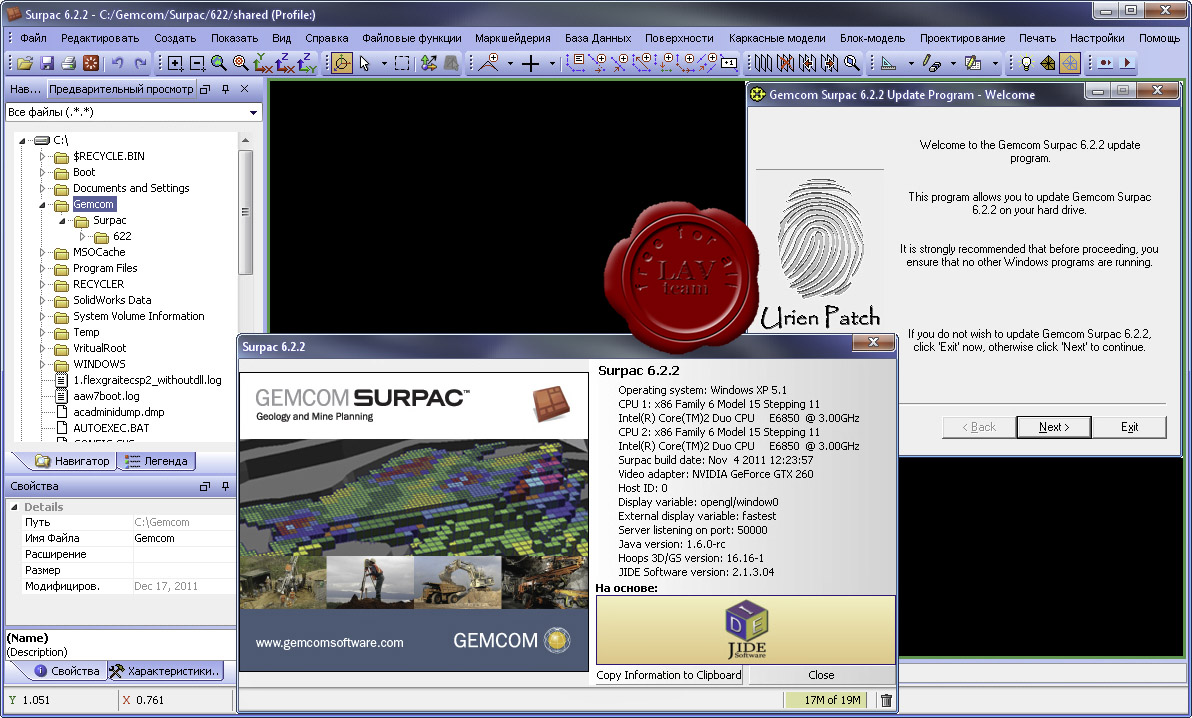The height and width of the screenshot is (718, 1192).
Task: Click the section planes icon without overlay
Action: point(763,63)
